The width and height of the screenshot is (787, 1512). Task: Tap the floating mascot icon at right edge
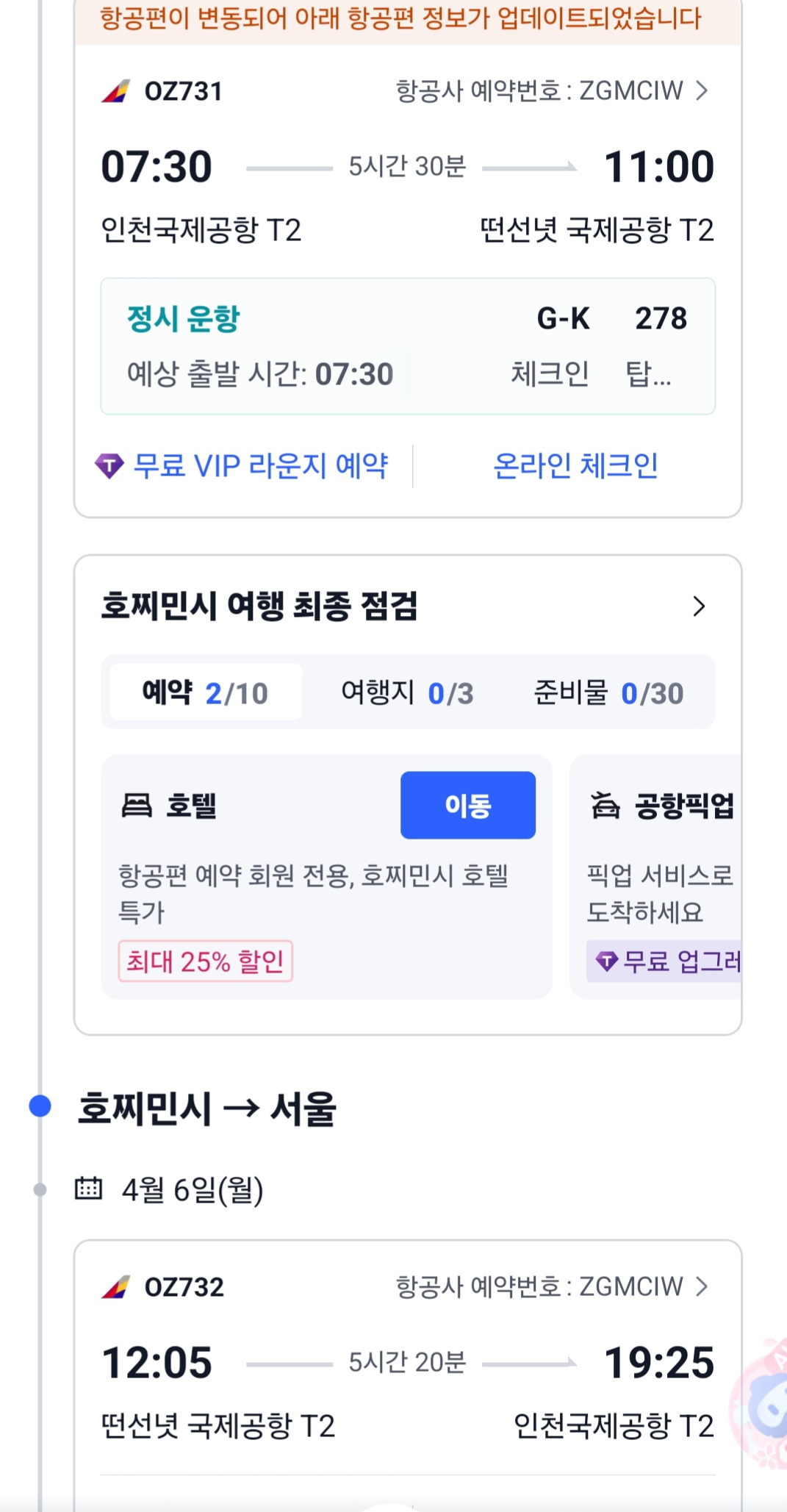764,1405
